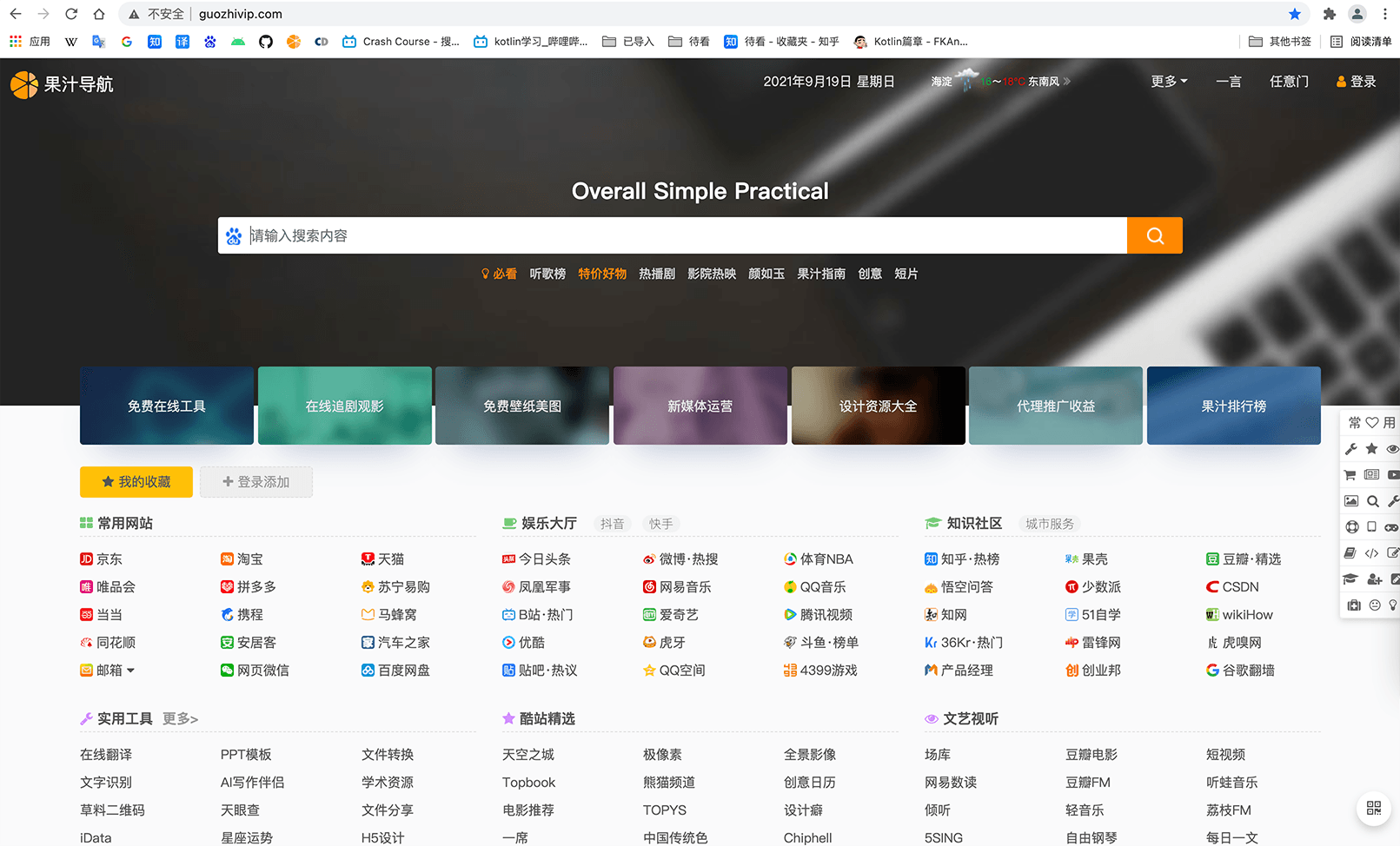Click the code brackets icon in side panel
The image size is (1400, 846).
pos(1371,552)
